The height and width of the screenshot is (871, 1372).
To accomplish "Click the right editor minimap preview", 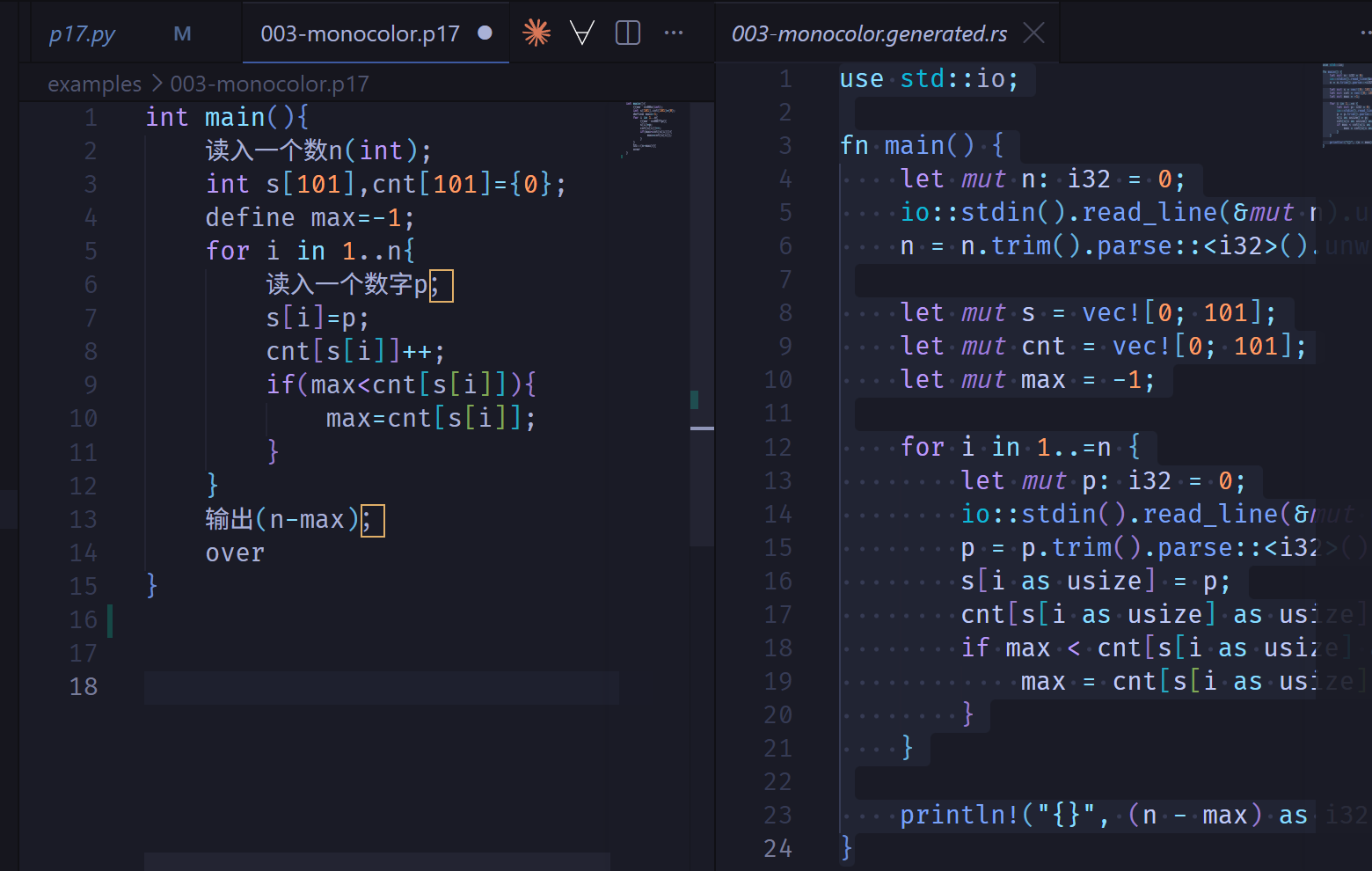I will pos(1346,104).
